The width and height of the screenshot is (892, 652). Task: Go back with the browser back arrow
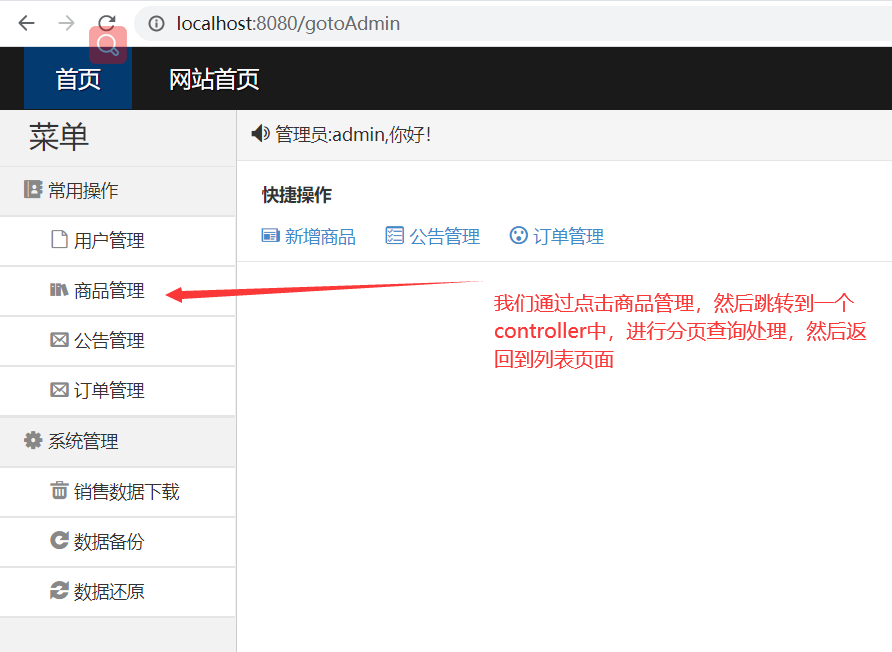click(x=26, y=23)
